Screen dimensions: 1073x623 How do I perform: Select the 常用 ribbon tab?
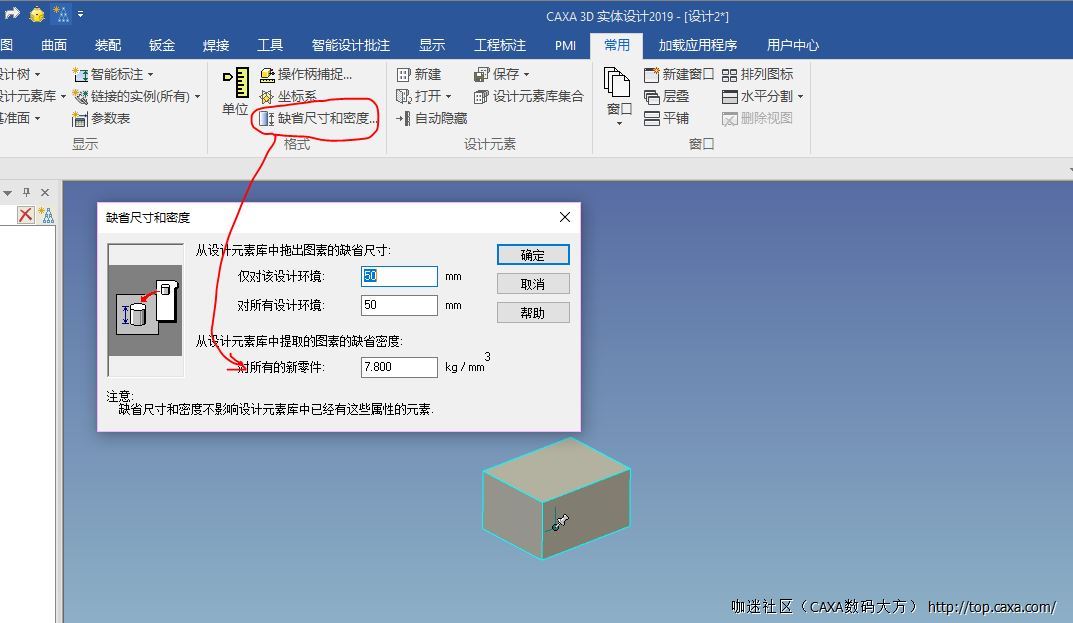[617, 45]
